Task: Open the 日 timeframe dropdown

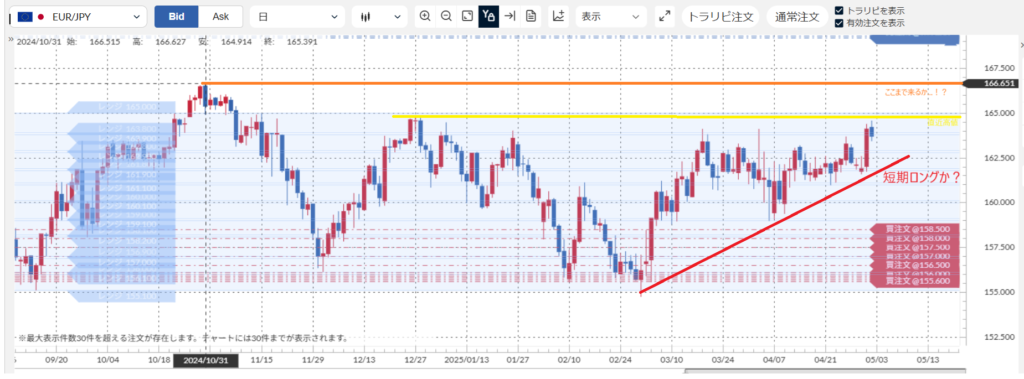Action: pos(297,16)
